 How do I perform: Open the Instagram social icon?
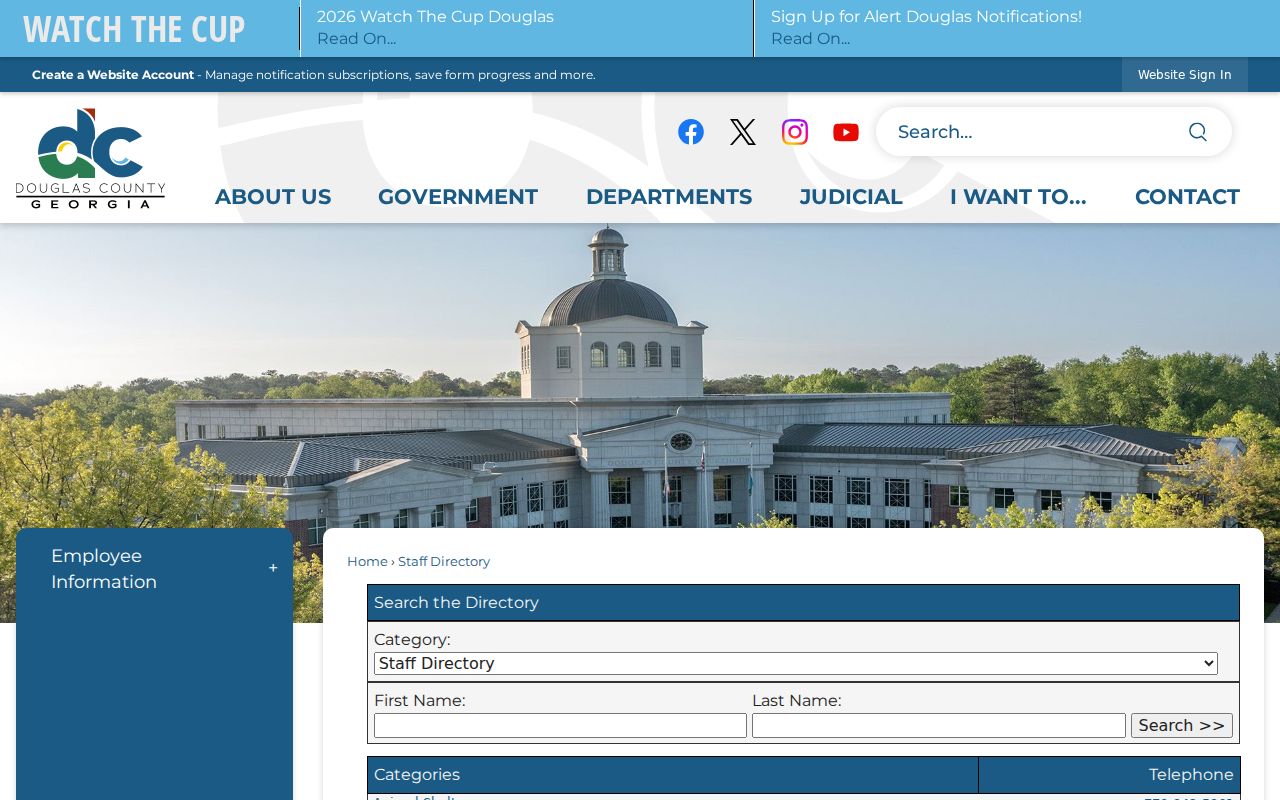(x=795, y=132)
